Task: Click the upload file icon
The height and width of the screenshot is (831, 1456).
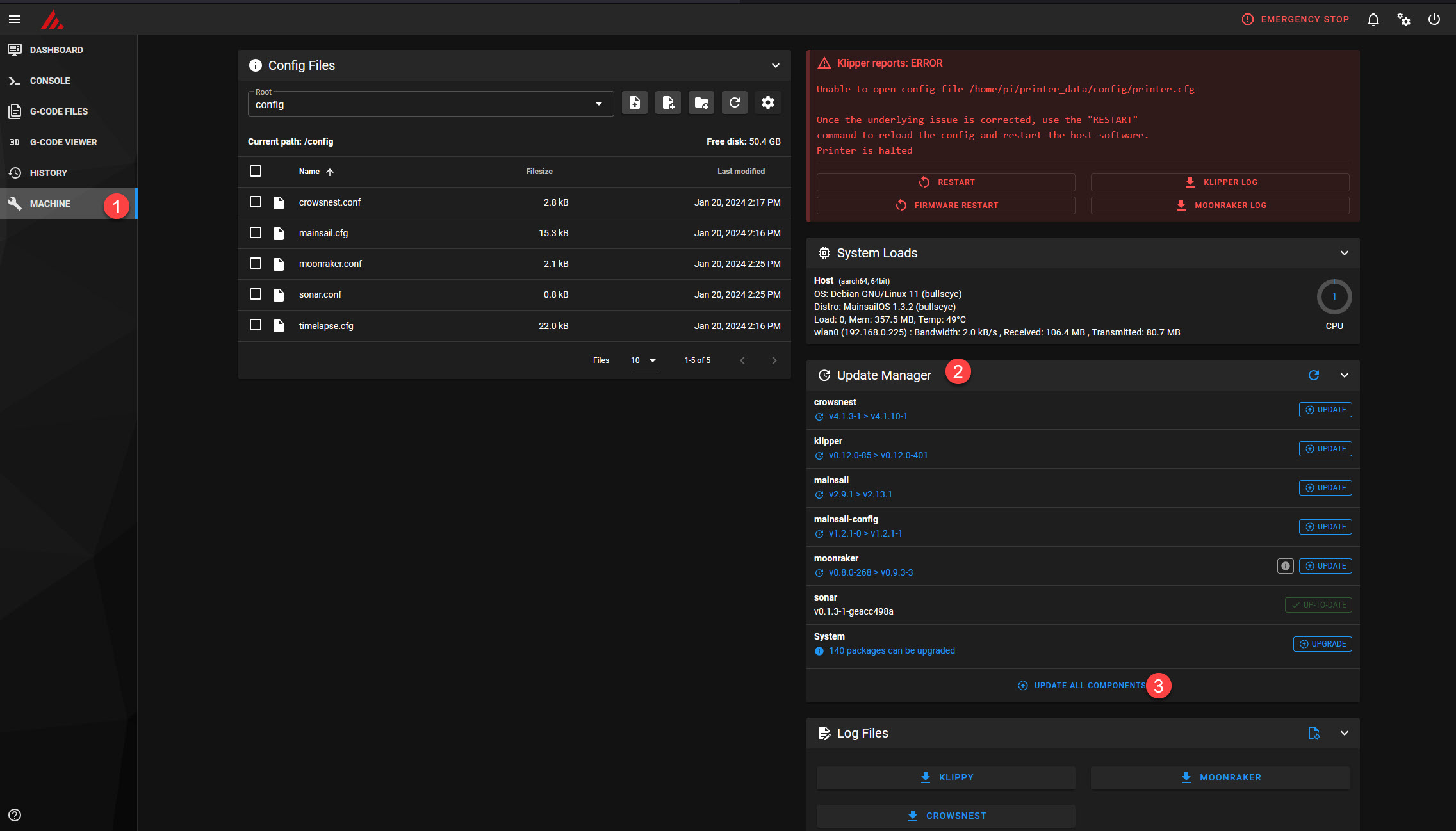Action: [x=635, y=102]
